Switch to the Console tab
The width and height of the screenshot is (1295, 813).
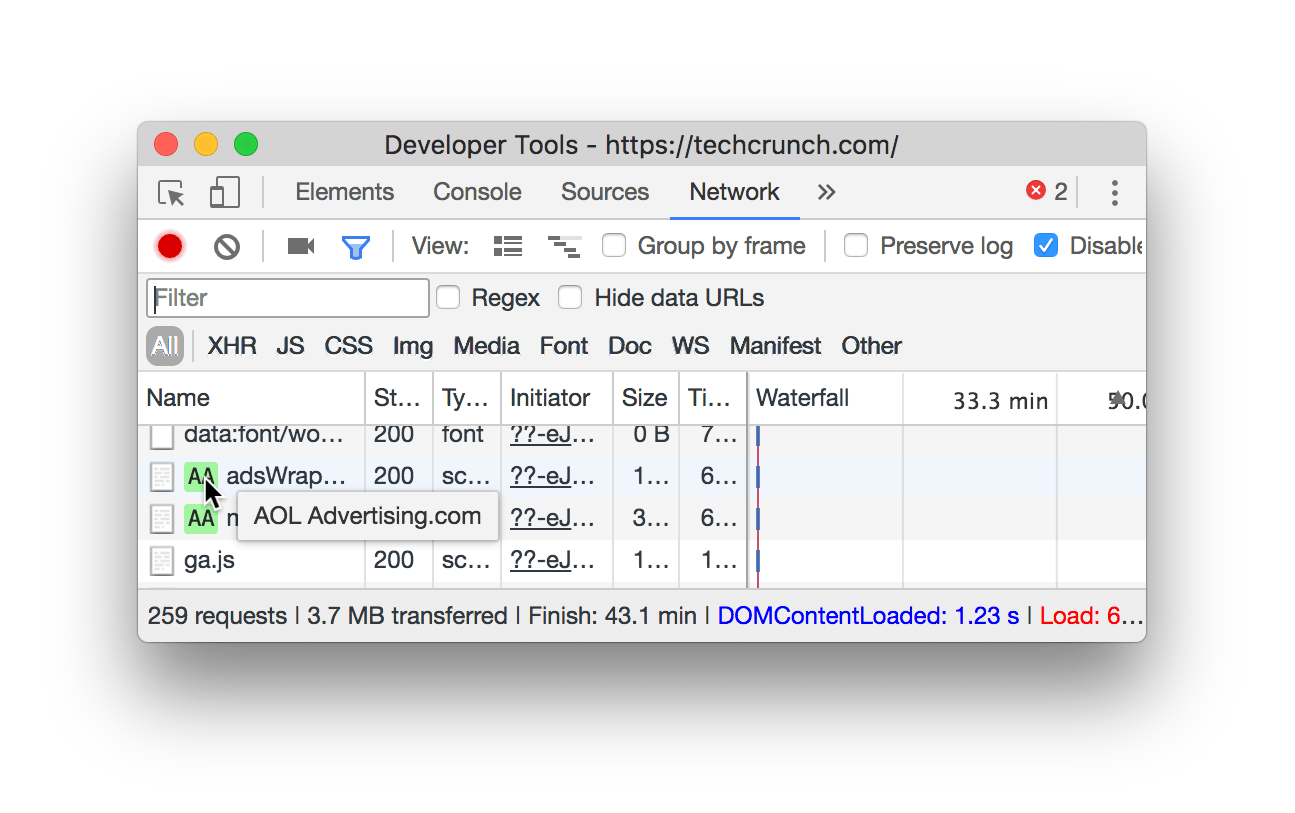pyautogui.click(x=477, y=192)
